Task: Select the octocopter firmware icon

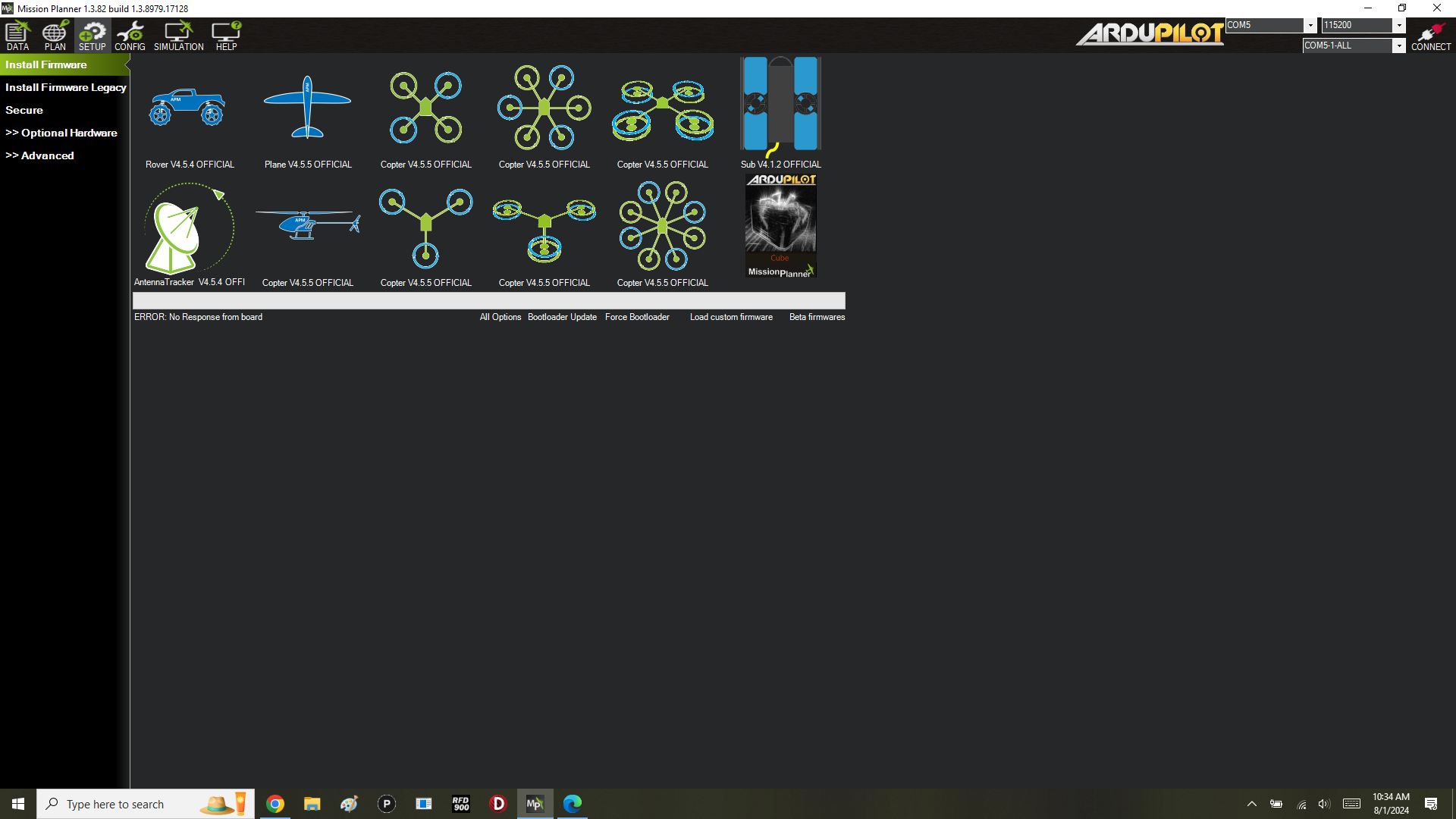Action: pos(663,226)
